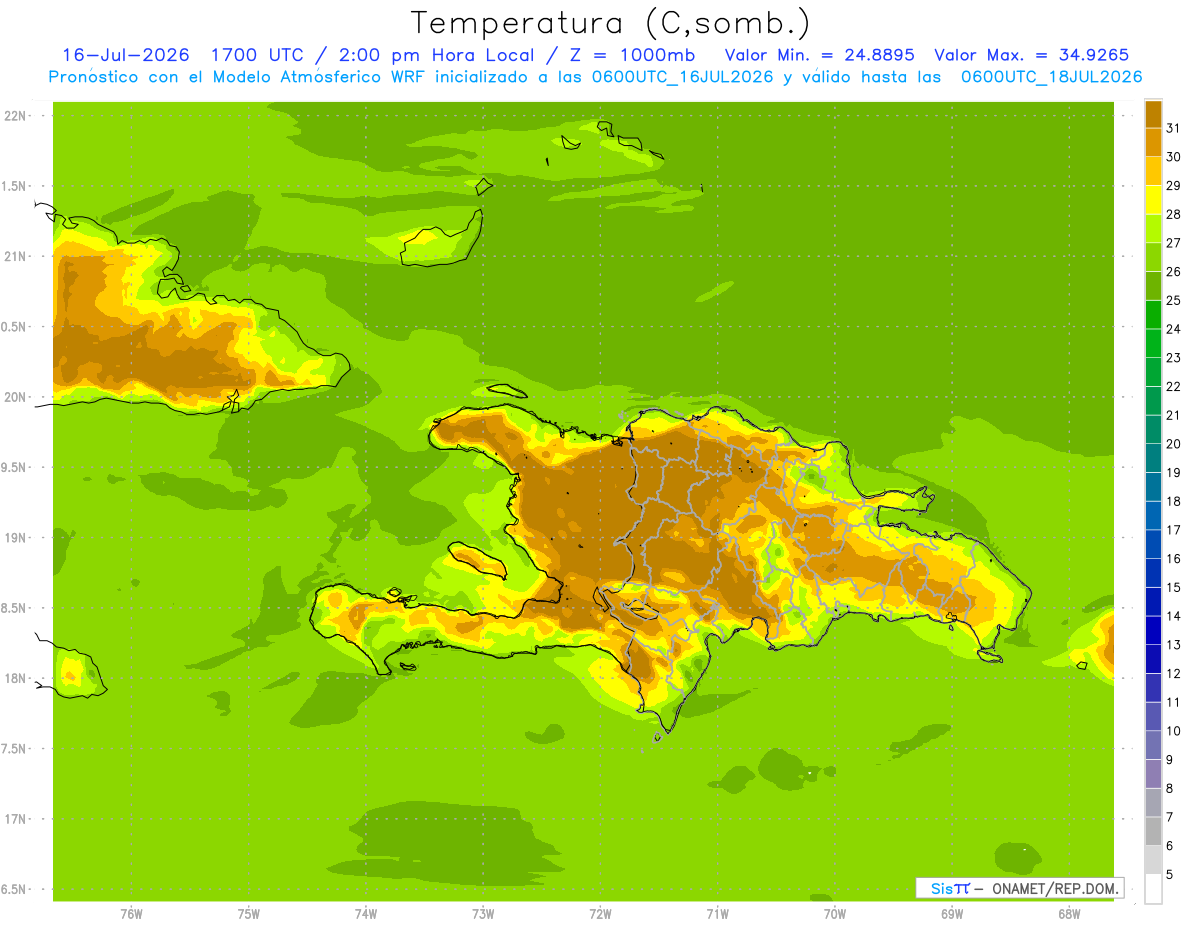Click the colorbar label "5"
1200x927 pixels.
coord(1170,875)
